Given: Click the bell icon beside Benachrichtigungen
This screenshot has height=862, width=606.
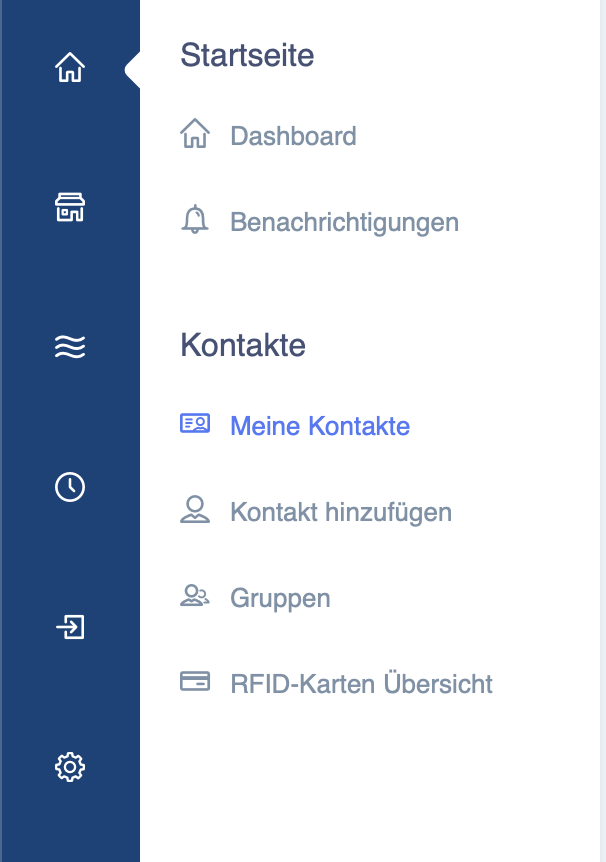Looking at the screenshot, I should (195, 219).
